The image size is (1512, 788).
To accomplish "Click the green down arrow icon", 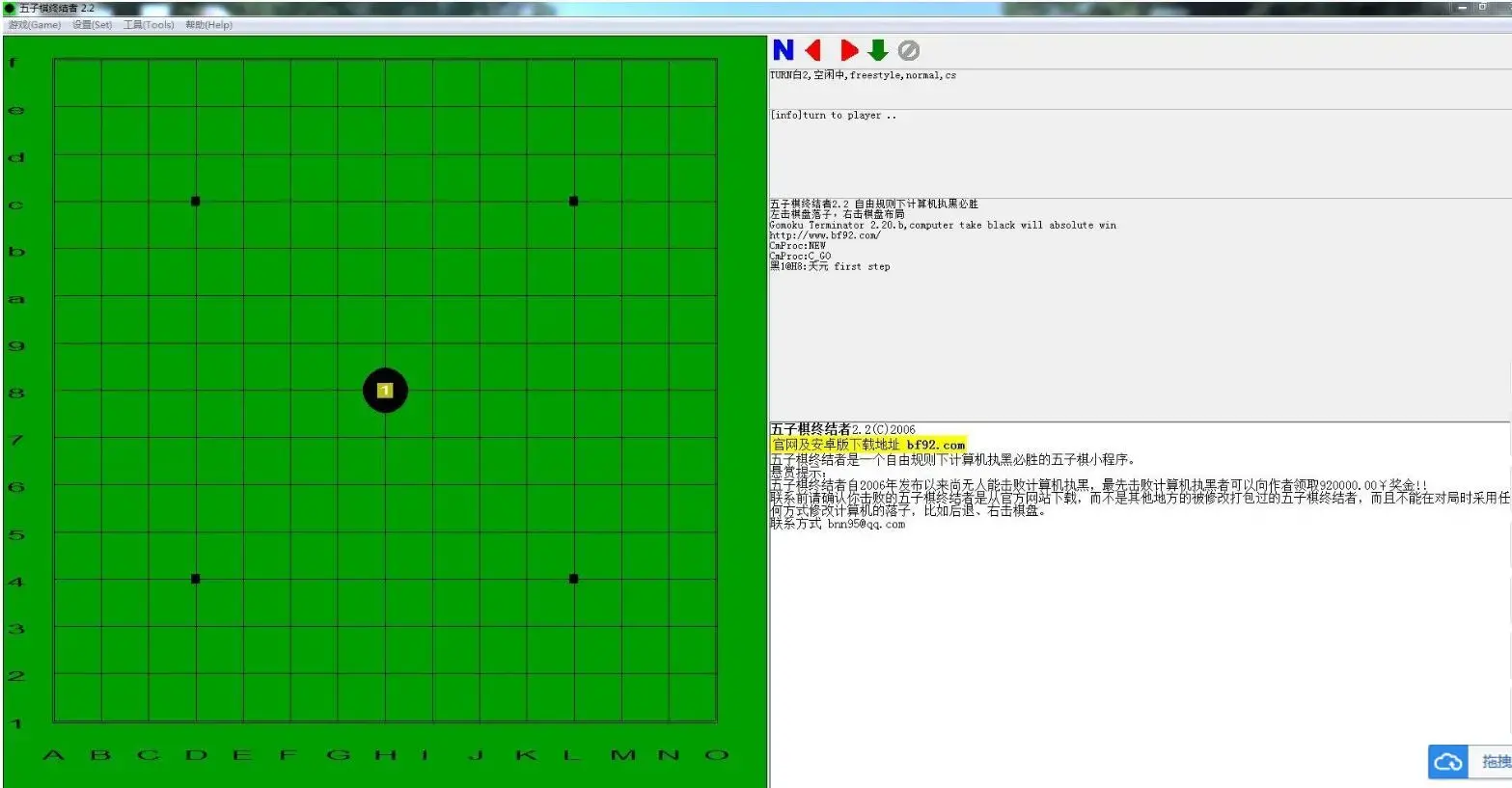I will 878,50.
